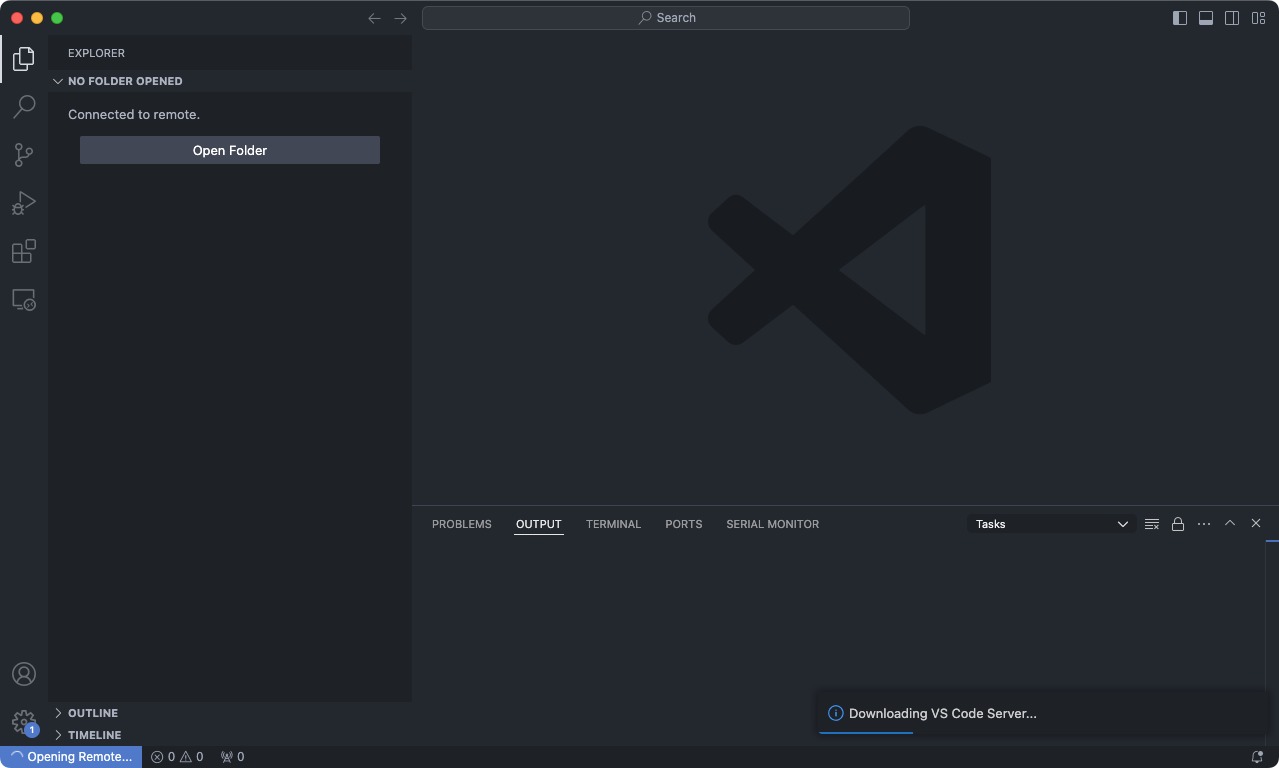Click the Connected to remote text
The width and height of the screenshot is (1279, 768).
point(134,115)
